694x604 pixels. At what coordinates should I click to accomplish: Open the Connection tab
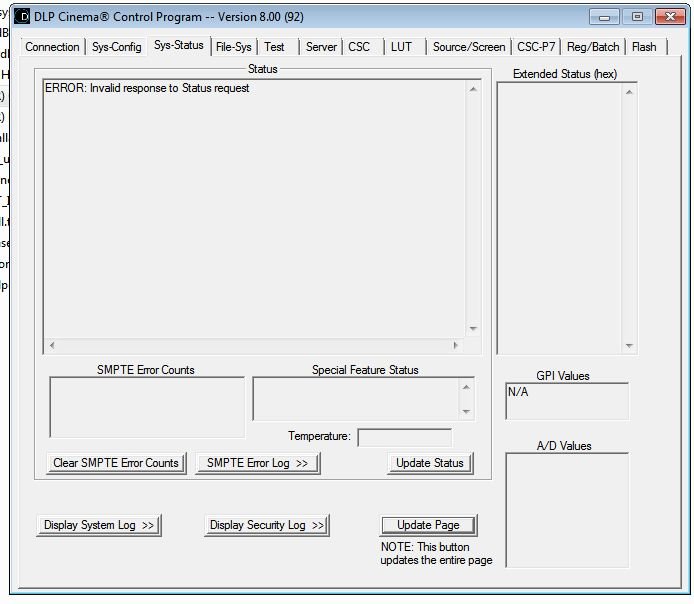[52, 47]
